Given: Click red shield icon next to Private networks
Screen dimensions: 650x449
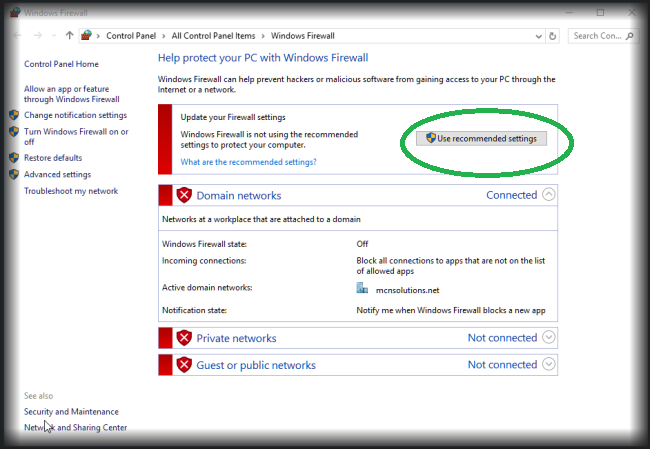Looking at the screenshot, I should point(184,338).
